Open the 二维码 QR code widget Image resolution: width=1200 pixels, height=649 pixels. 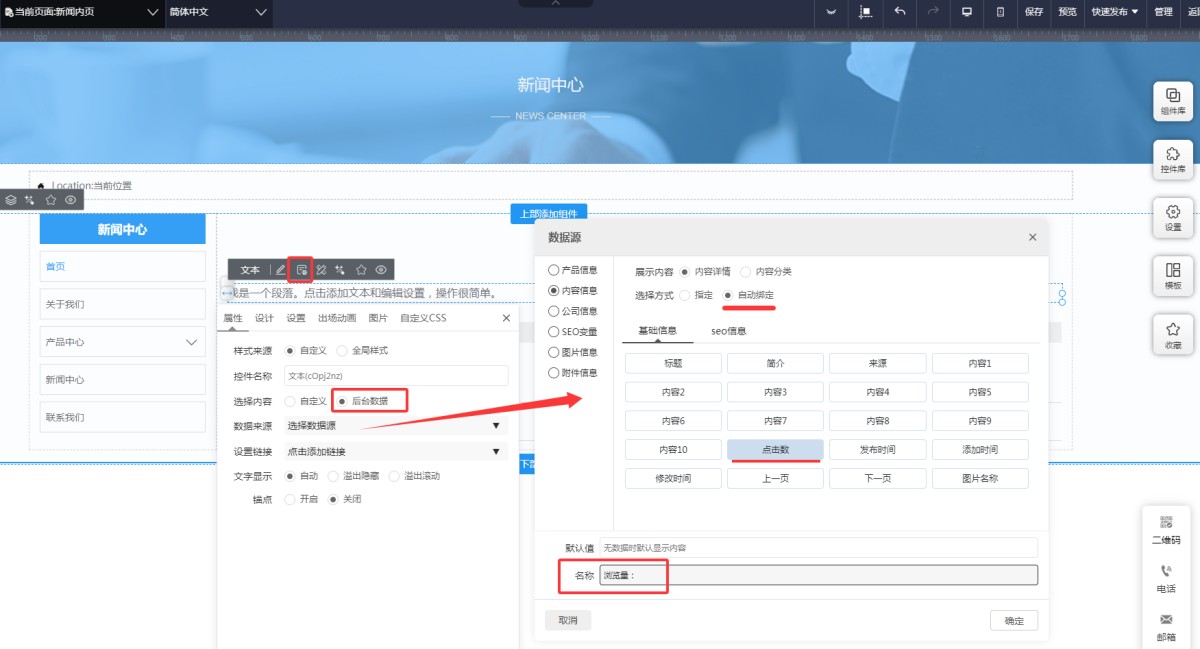1165,529
